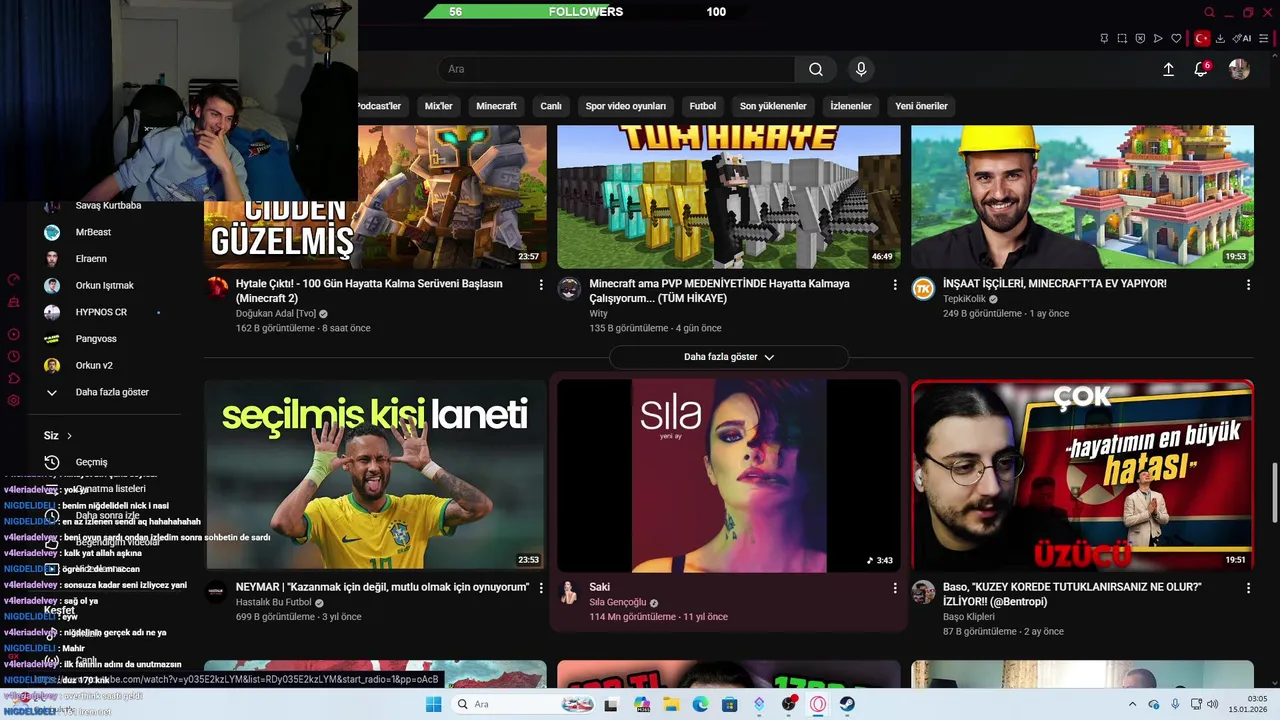Select the Spor video oyunları chip
Viewport: 1280px width, 720px height.
click(626, 106)
